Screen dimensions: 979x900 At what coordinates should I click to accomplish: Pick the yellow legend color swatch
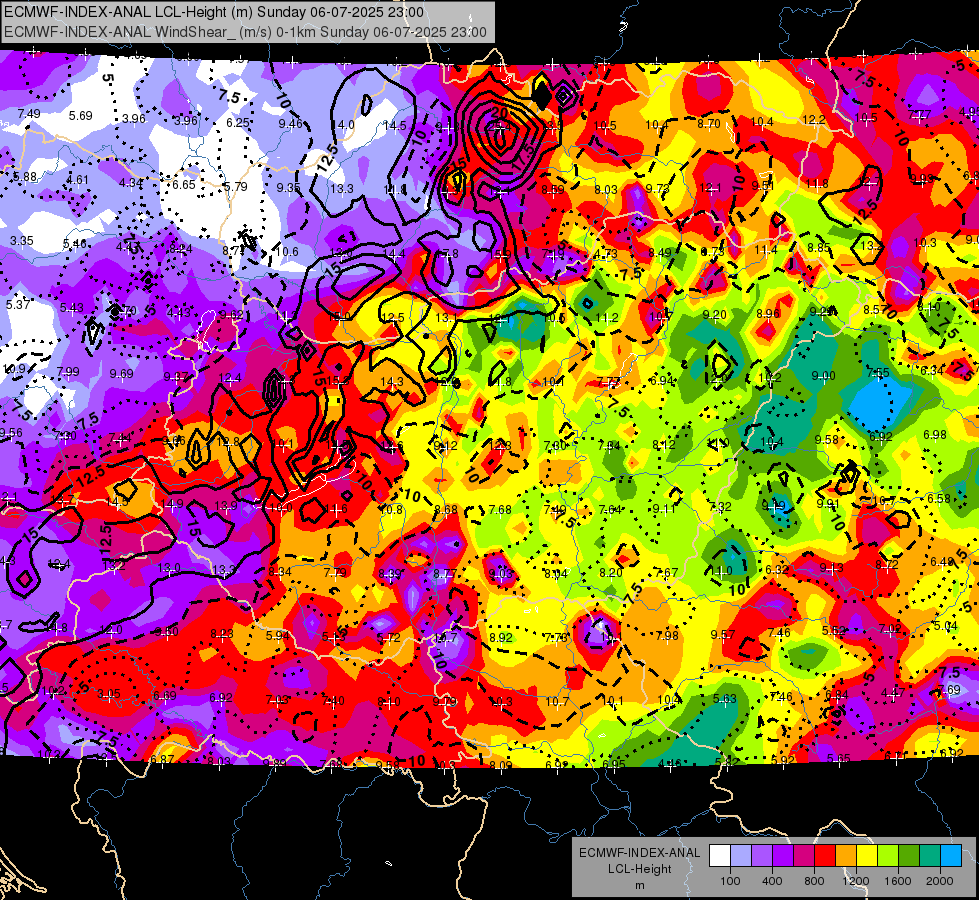(x=867, y=856)
